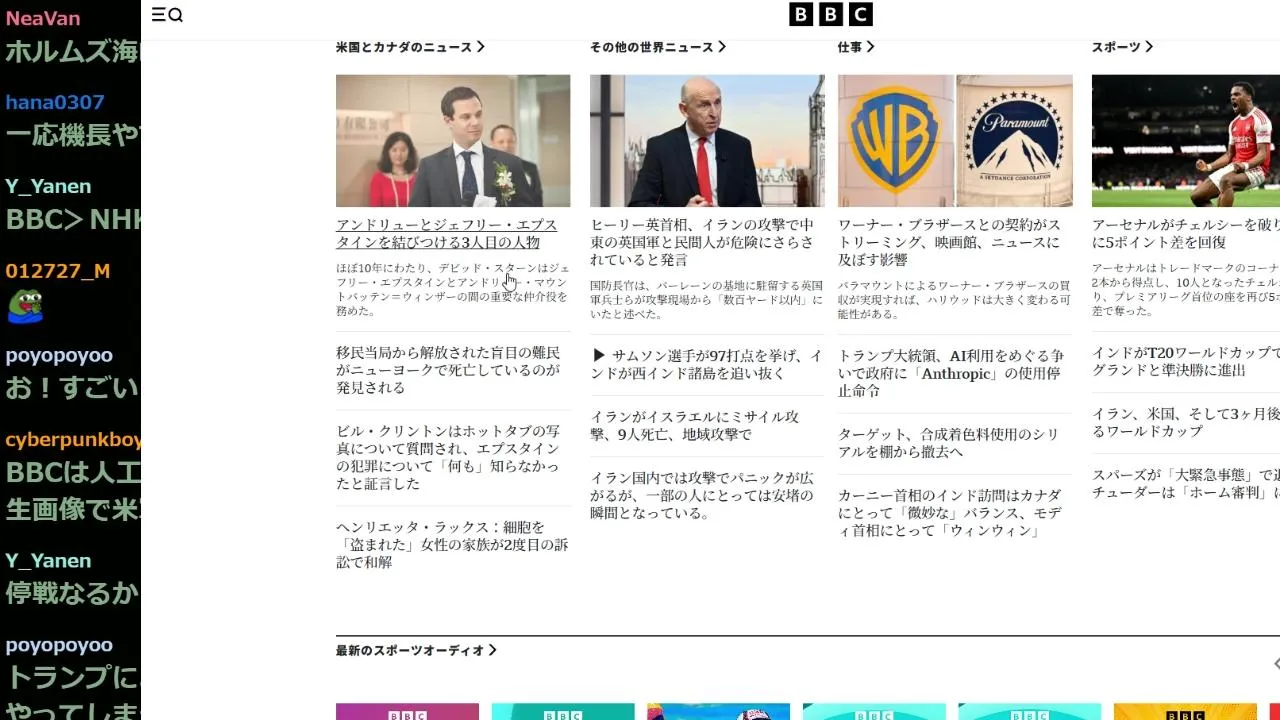
Task: Open headline トランプ大統領、AI利用をめぐる争い Anthropic
Action: pyautogui.click(x=951, y=373)
